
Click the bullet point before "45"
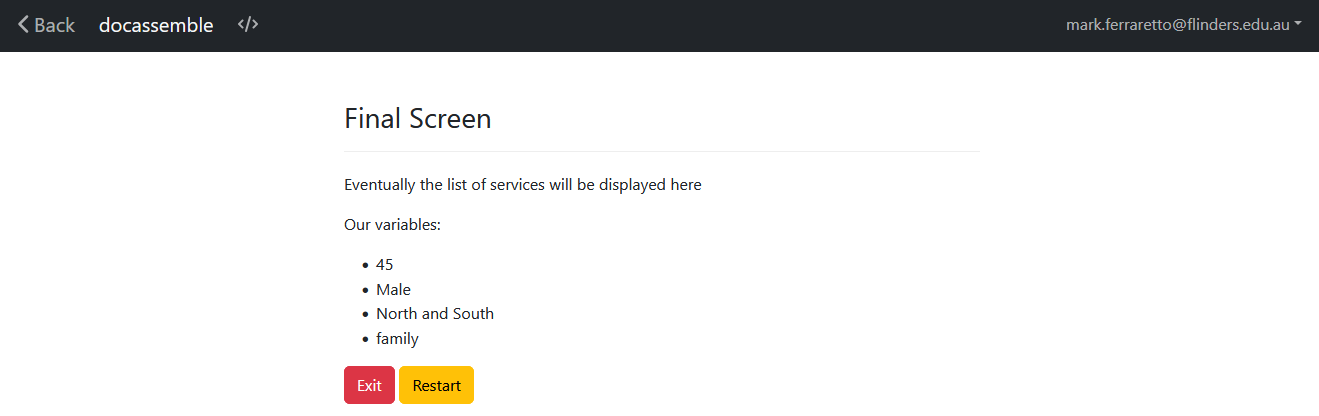tap(365, 266)
